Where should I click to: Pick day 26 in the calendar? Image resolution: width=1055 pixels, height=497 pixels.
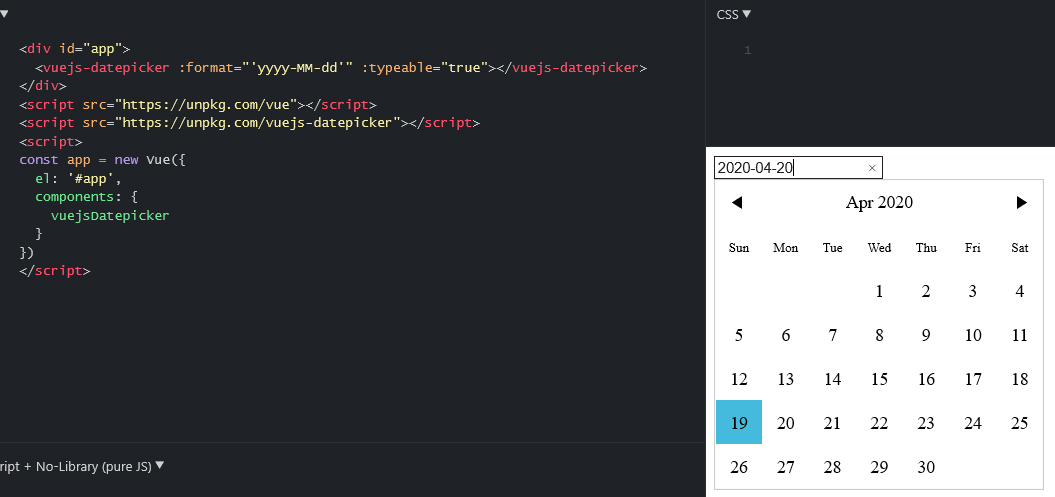[739, 466]
